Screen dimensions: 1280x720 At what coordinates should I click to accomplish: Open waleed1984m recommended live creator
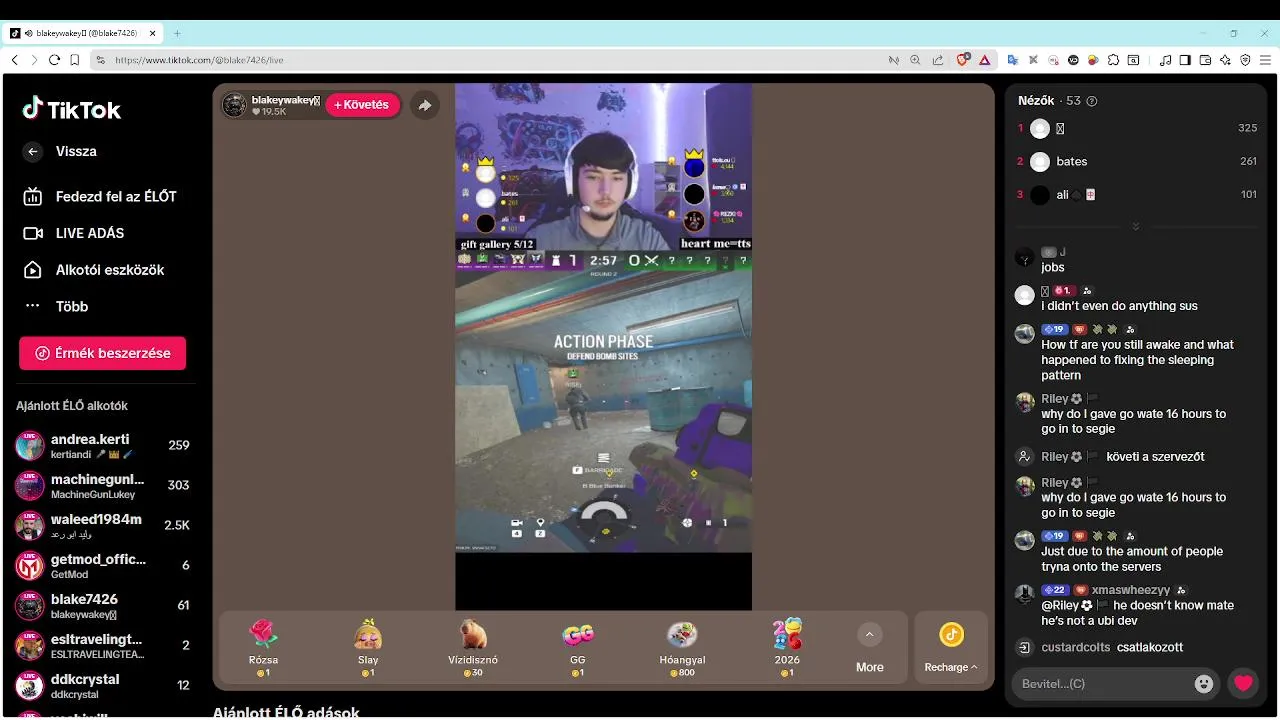coord(102,526)
